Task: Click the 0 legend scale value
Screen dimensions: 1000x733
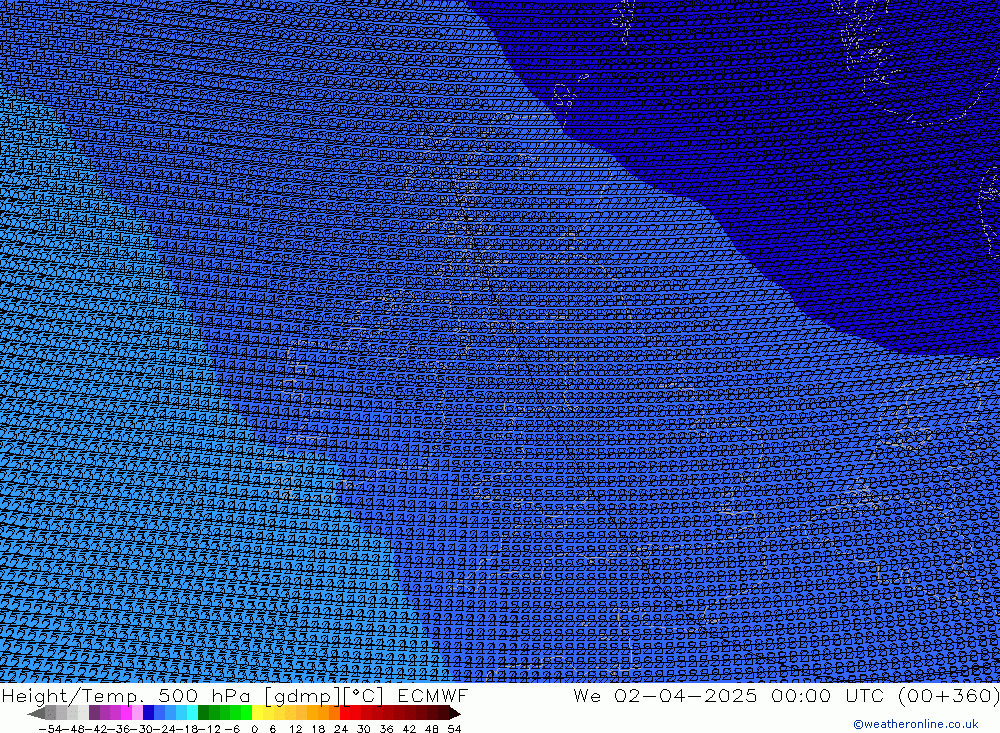Action: (x=254, y=729)
